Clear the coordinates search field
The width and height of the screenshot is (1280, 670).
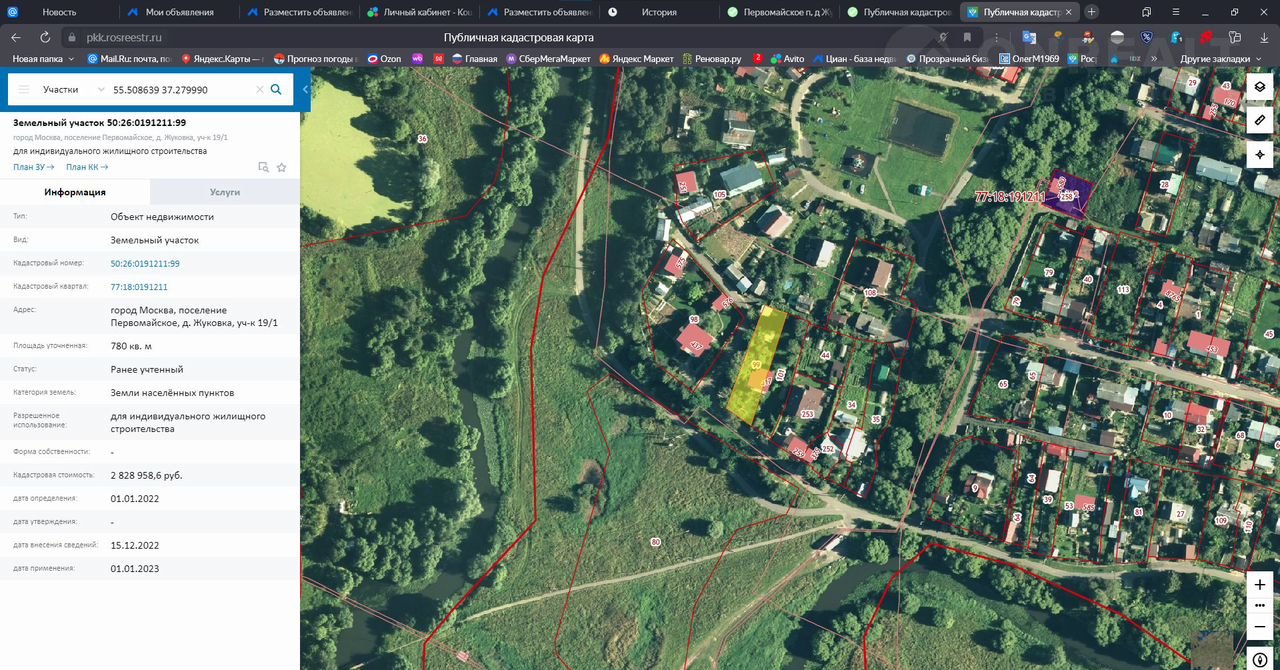[259, 89]
